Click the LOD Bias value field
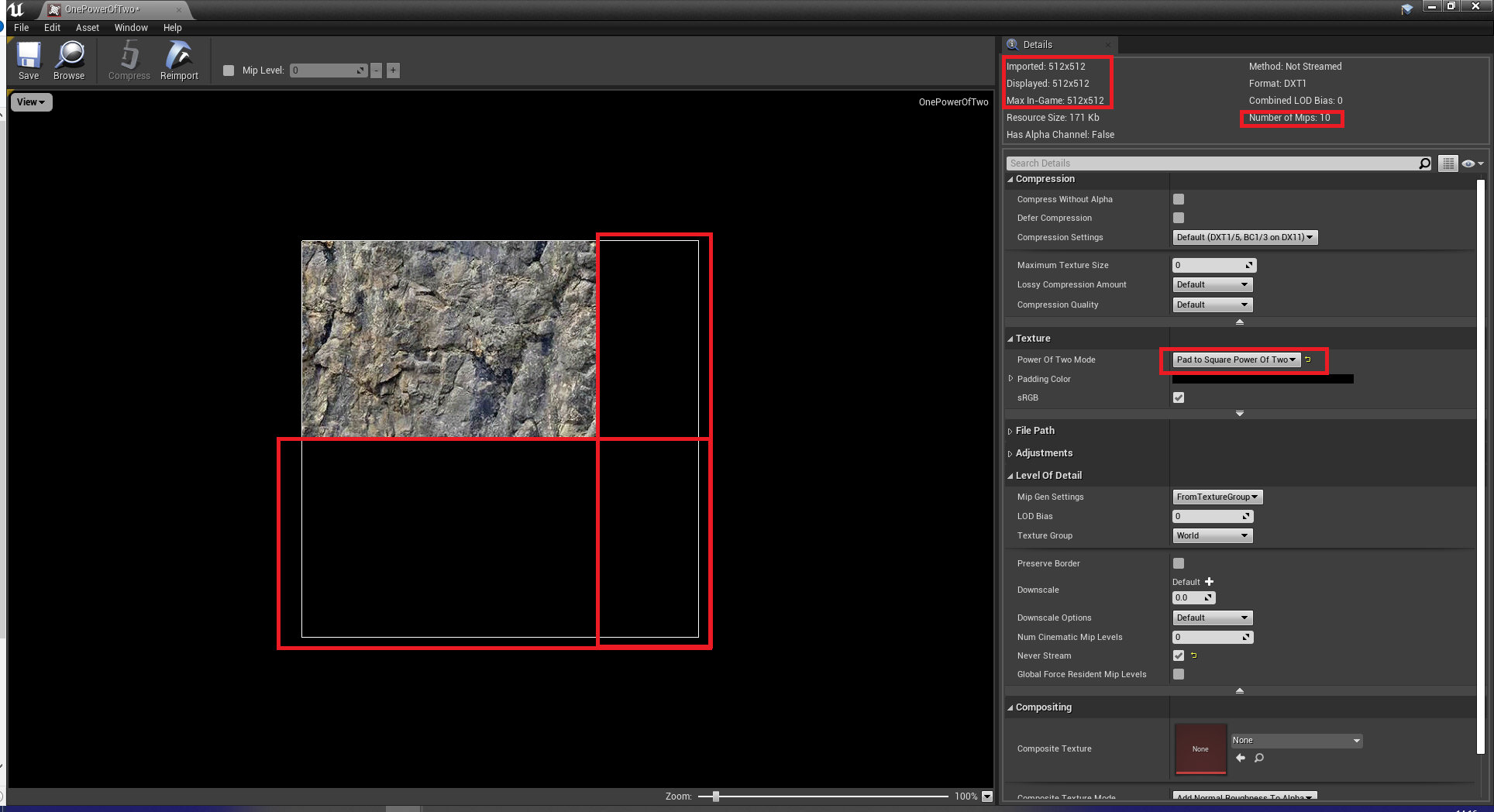The image size is (1494, 812). tap(1213, 516)
